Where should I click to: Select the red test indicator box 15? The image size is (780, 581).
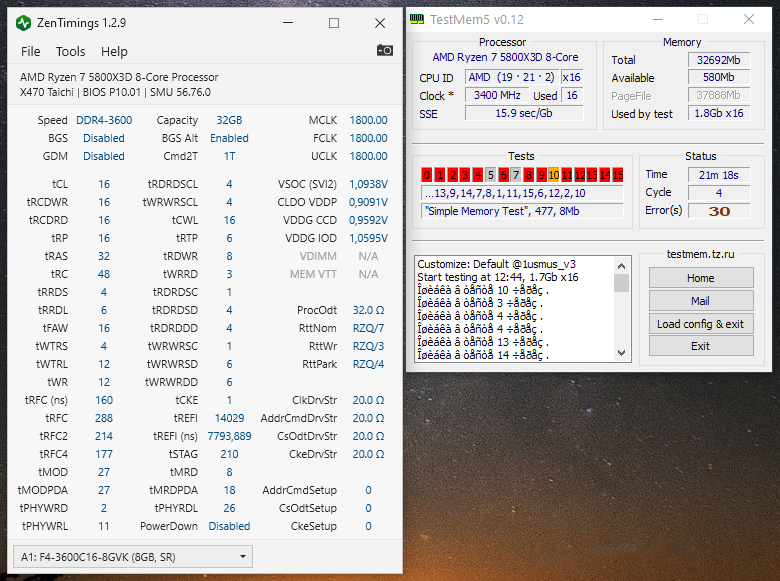(618, 175)
